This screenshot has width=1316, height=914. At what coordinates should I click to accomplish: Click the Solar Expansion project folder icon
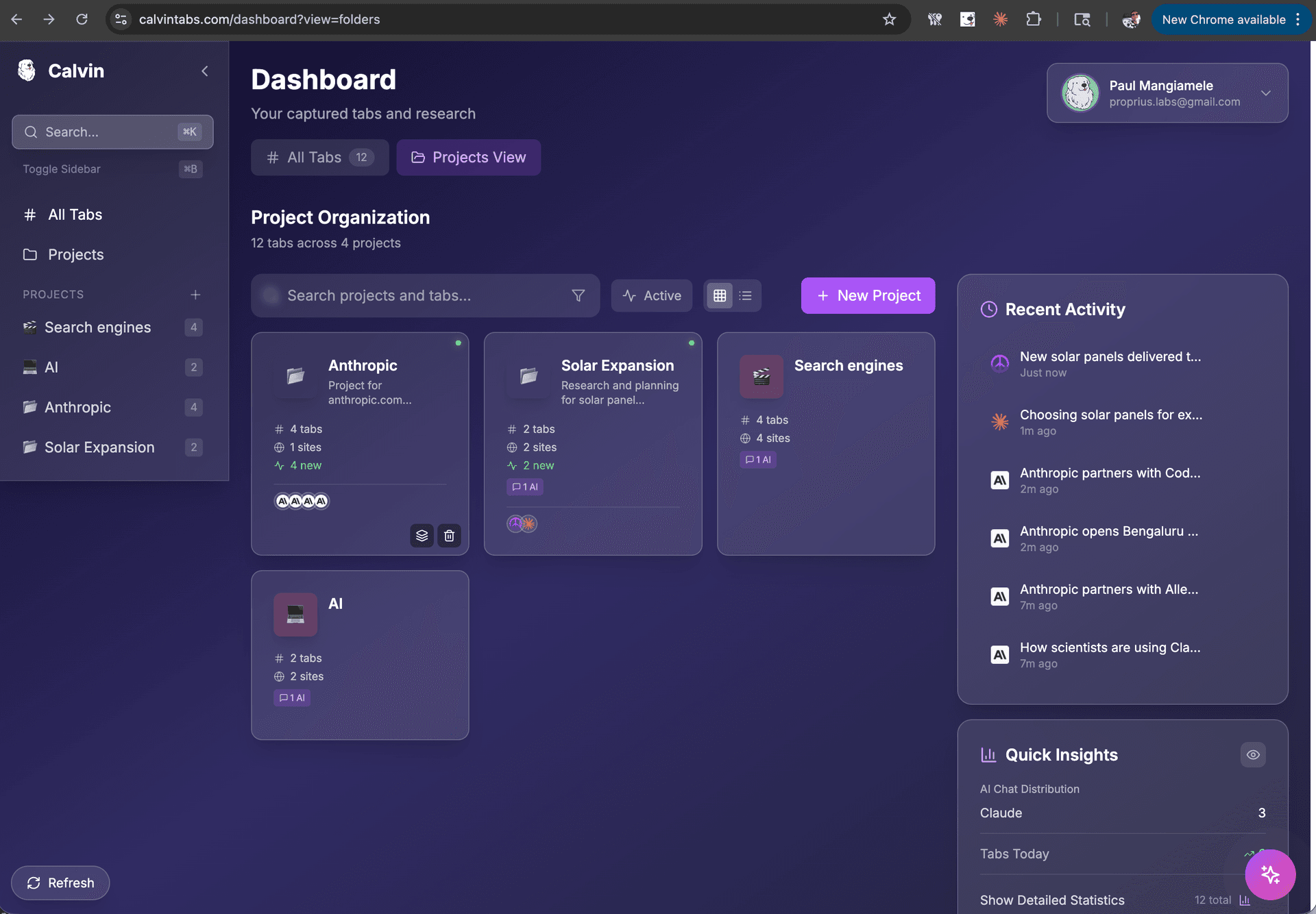528,376
